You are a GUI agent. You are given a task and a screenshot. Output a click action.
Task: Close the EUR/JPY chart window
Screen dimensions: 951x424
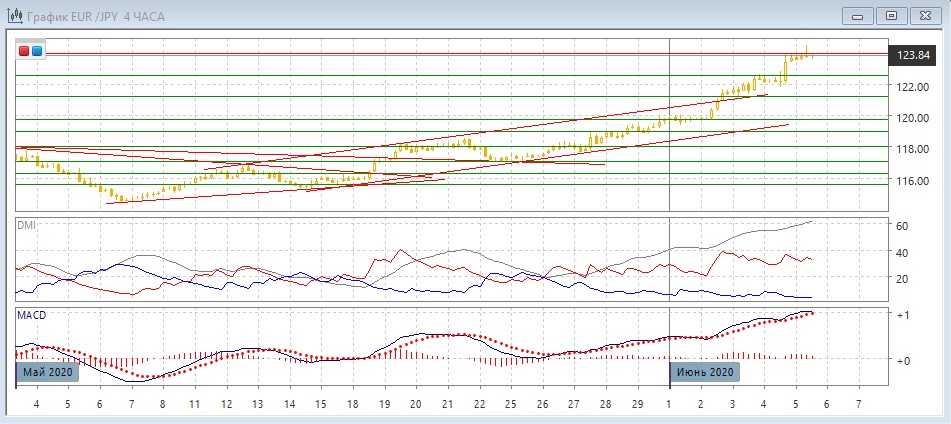pos(925,15)
